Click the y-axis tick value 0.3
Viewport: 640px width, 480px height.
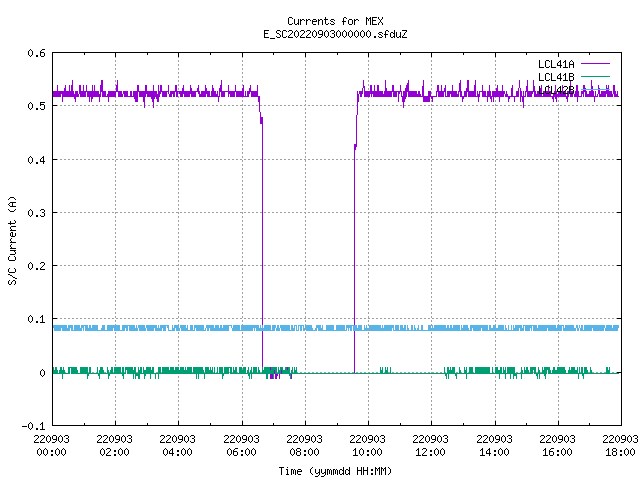tap(36, 213)
